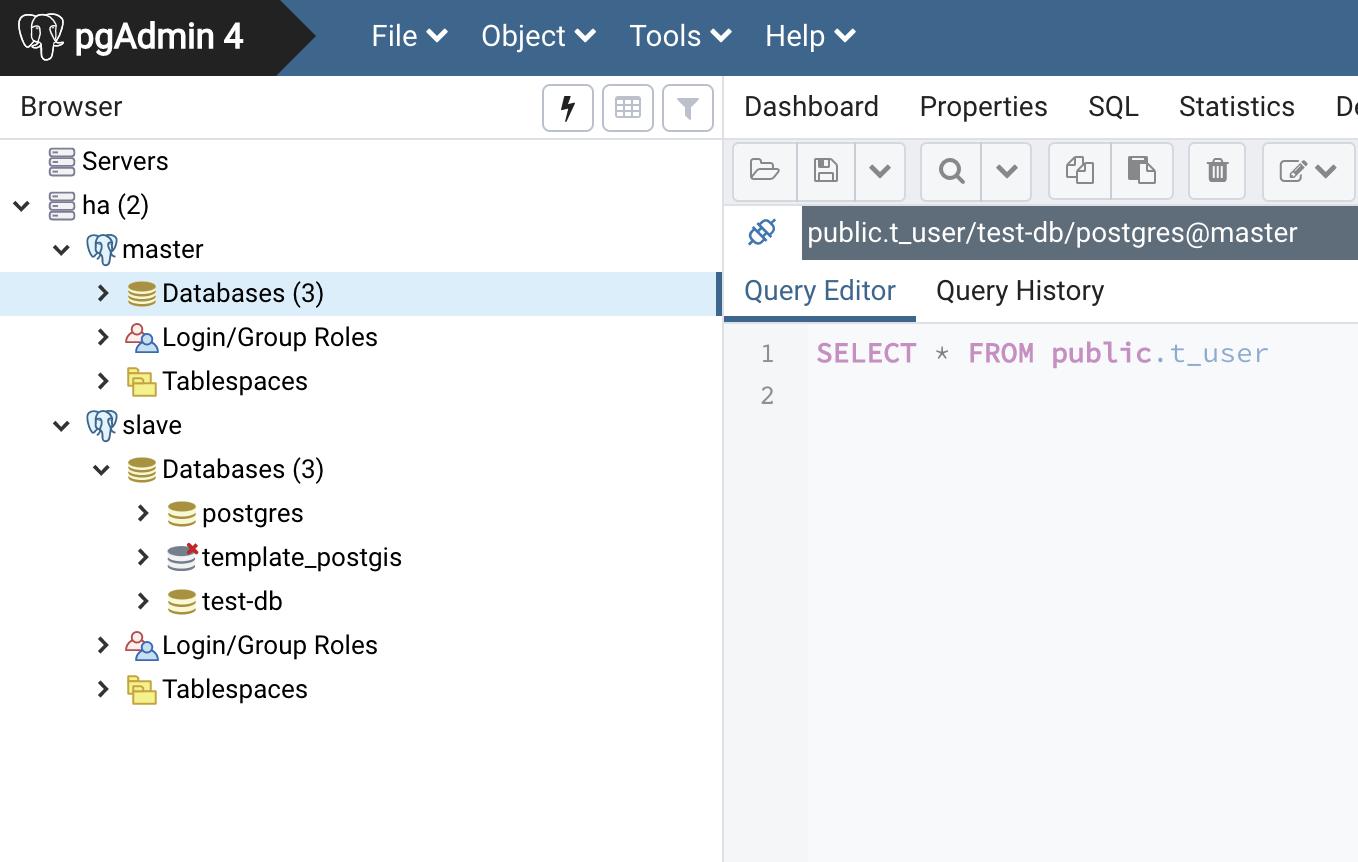Viewport: 1358px width, 862px height.
Task: Select the Query History tab
Action: 1020,291
